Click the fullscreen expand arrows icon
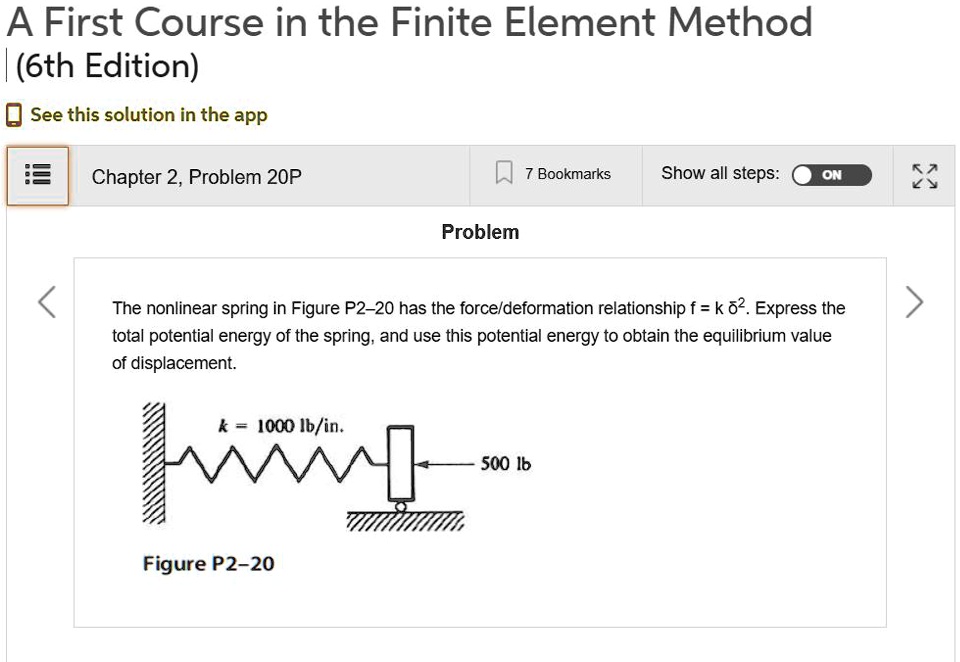Image resolution: width=960 pixels, height=662 pixels. coord(924,176)
